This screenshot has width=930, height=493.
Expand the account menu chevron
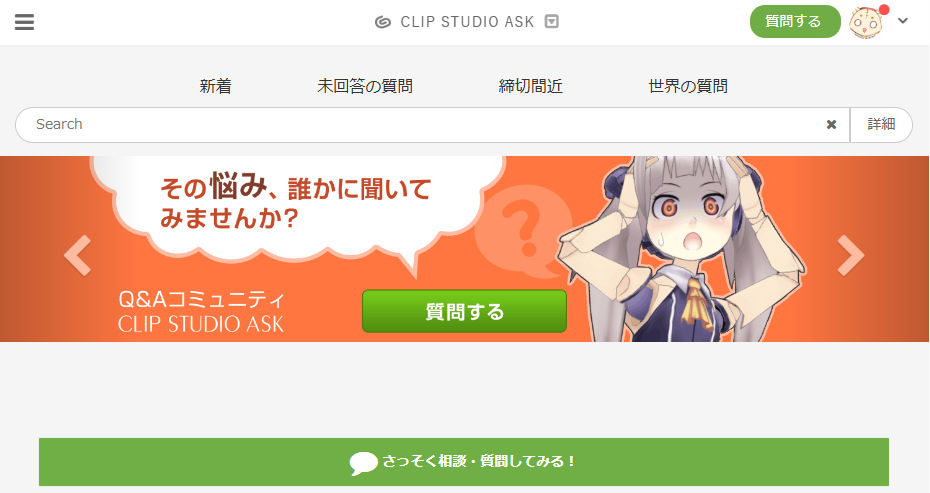pyautogui.click(x=903, y=21)
